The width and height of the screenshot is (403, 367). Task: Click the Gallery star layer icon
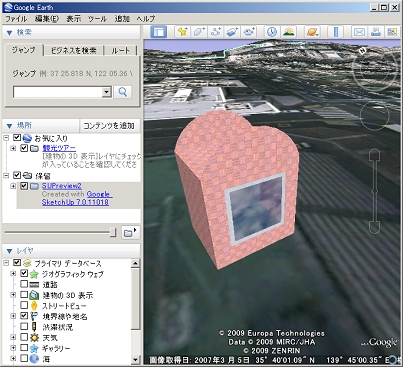34,348
